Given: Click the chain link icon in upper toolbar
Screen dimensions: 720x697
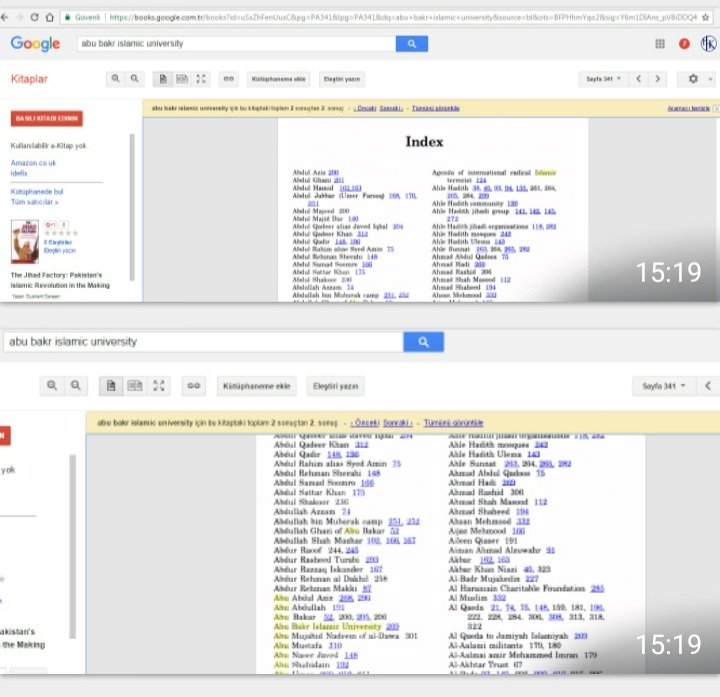Looking at the screenshot, I should (228, 79).
